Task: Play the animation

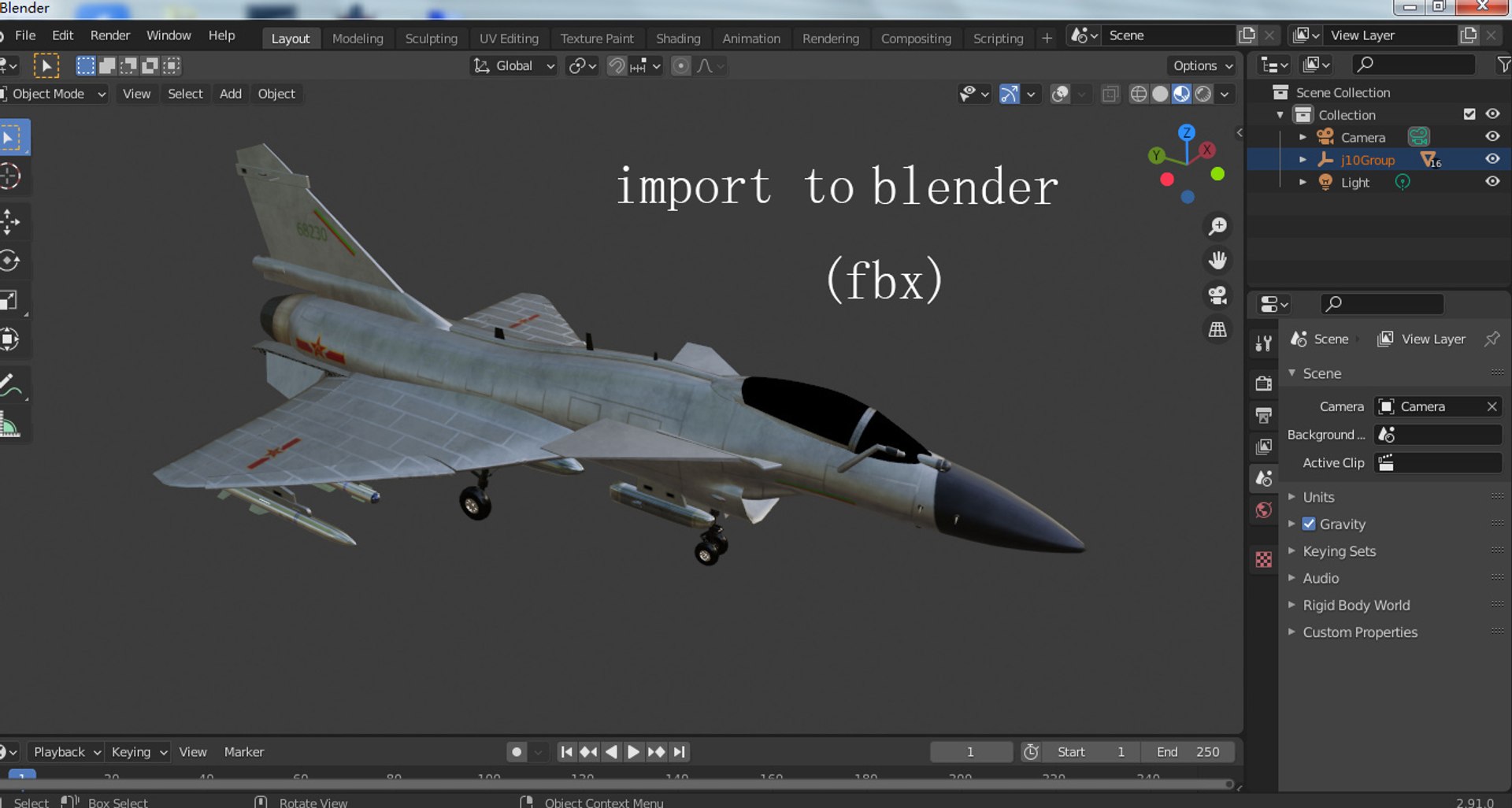Action: [x=632, y=752]
